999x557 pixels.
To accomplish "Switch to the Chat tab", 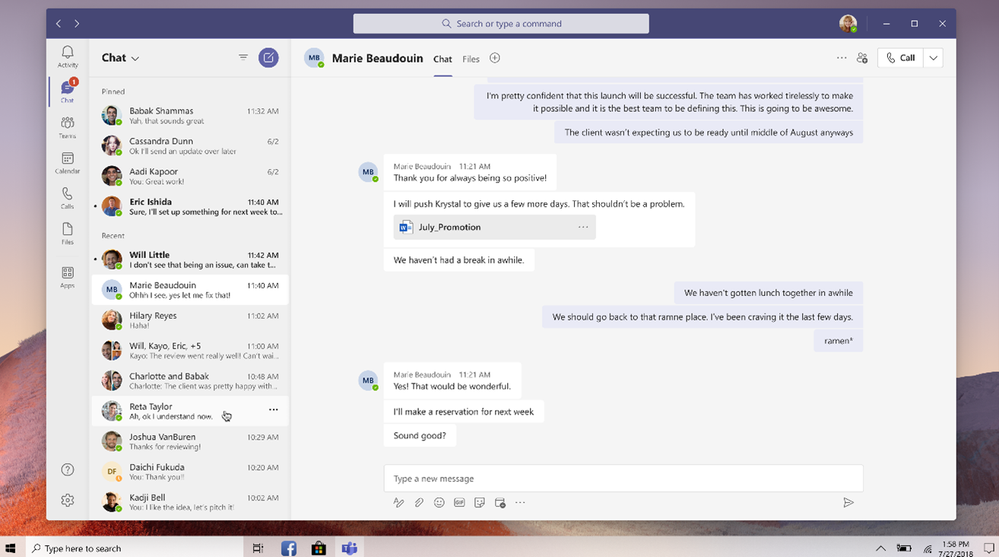I will [443, 59].
